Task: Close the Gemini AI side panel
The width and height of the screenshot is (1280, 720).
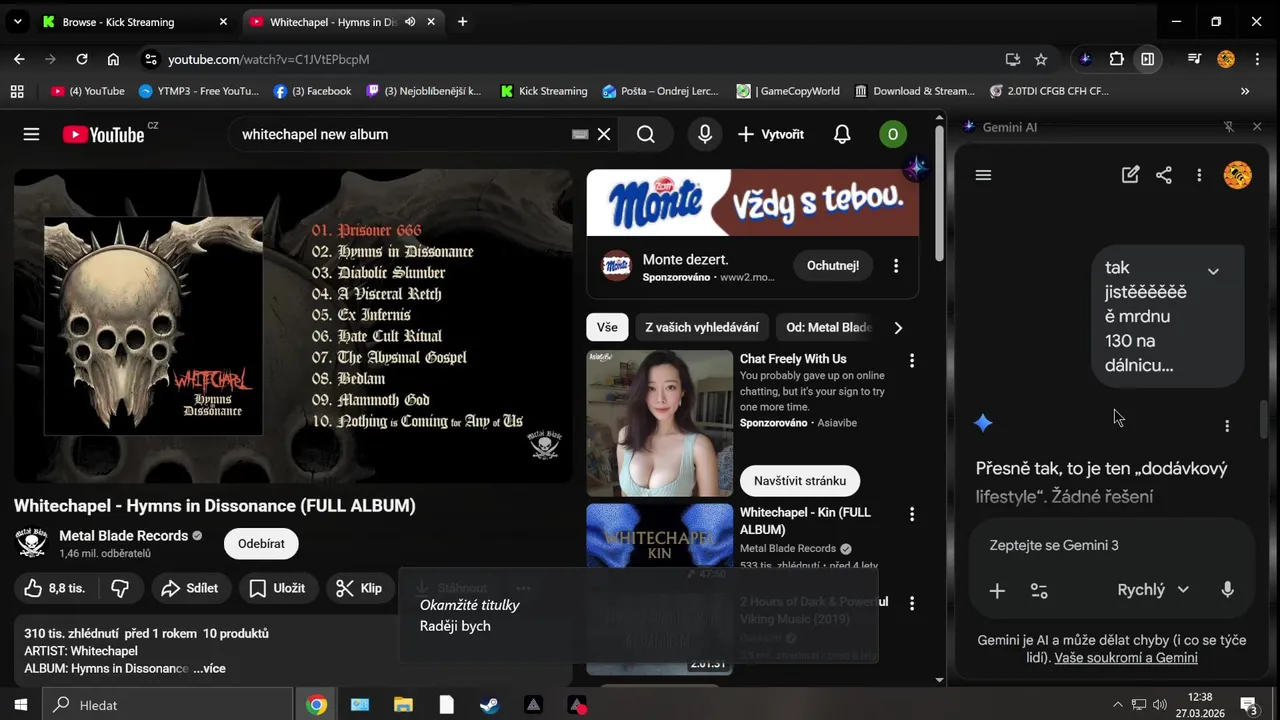Action: 1257,127
